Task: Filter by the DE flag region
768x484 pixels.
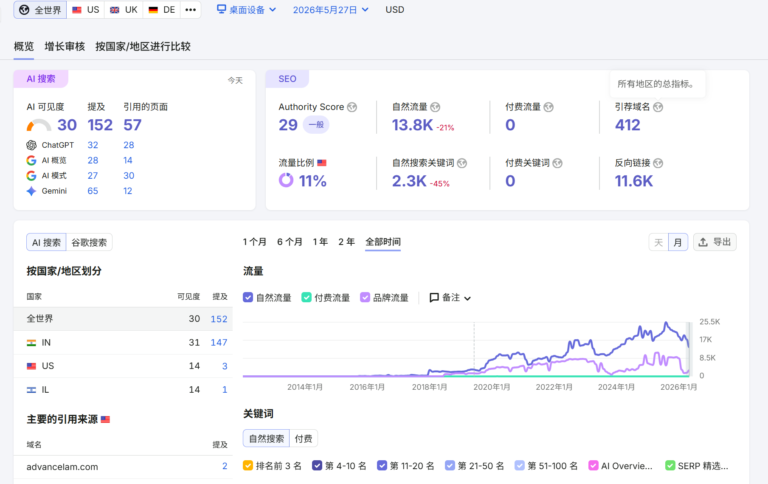Action: click(162, 10)
